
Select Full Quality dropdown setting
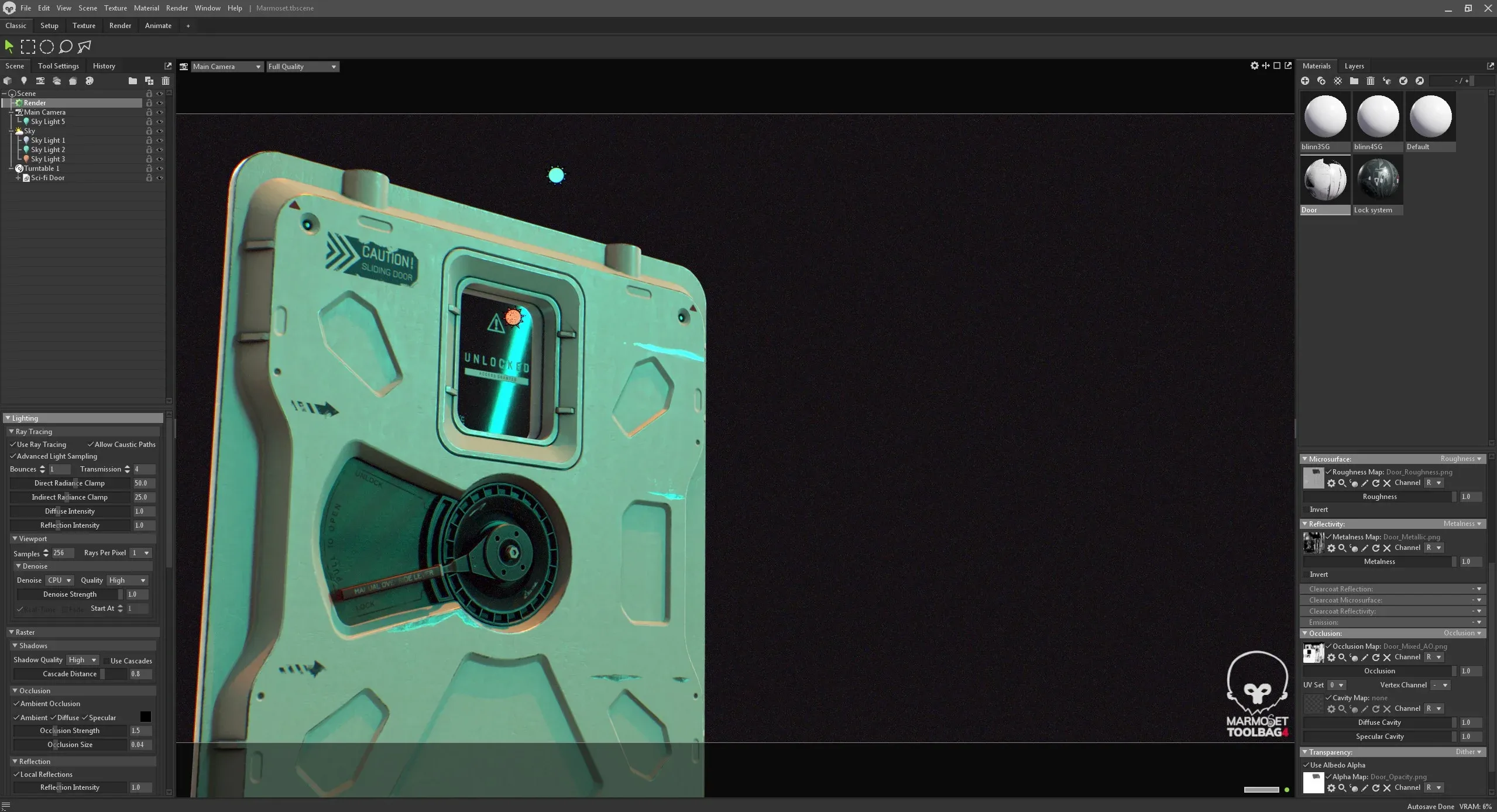(x=300, y=66)
